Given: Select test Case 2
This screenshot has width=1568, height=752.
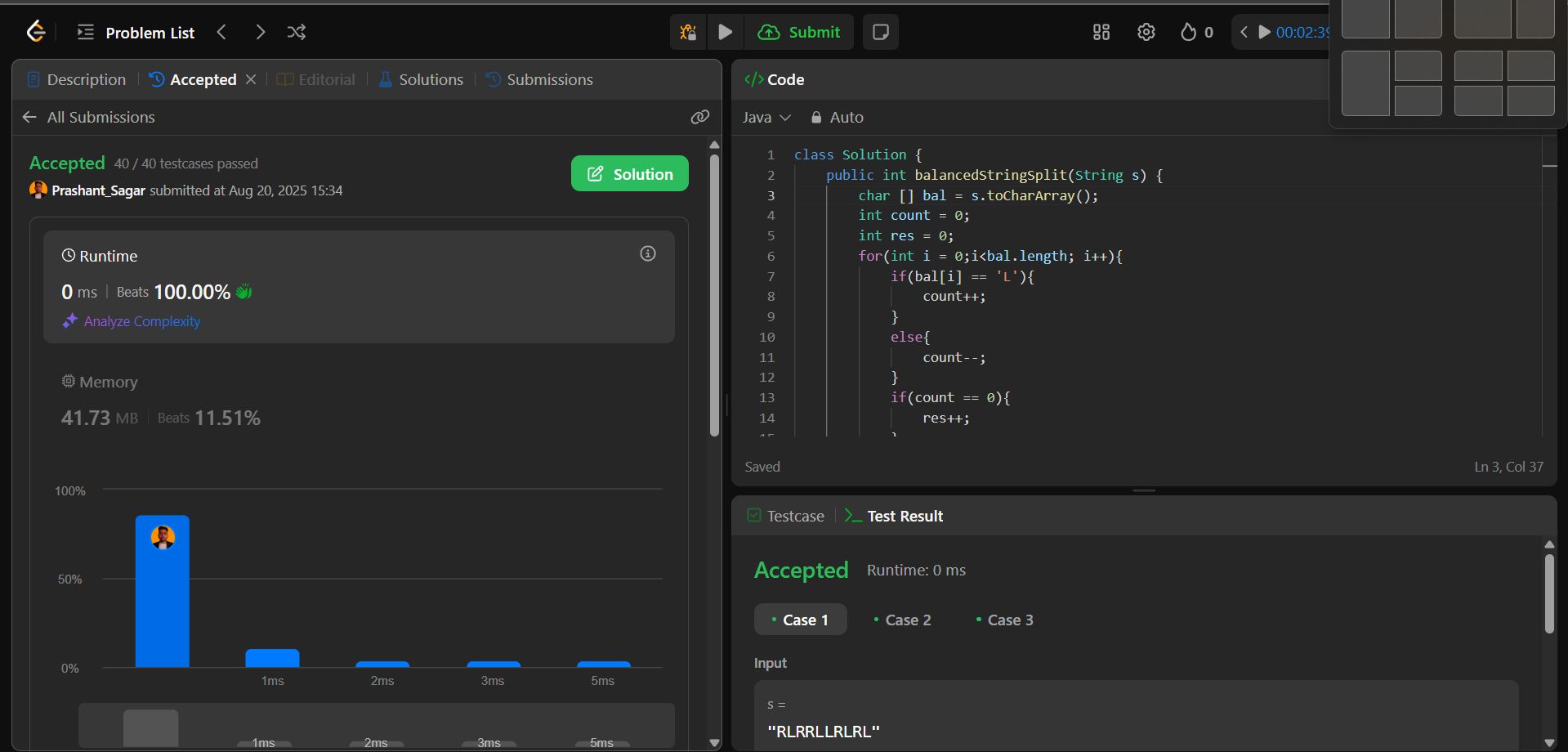Looking at the screenshot, I should pos(907,620).
